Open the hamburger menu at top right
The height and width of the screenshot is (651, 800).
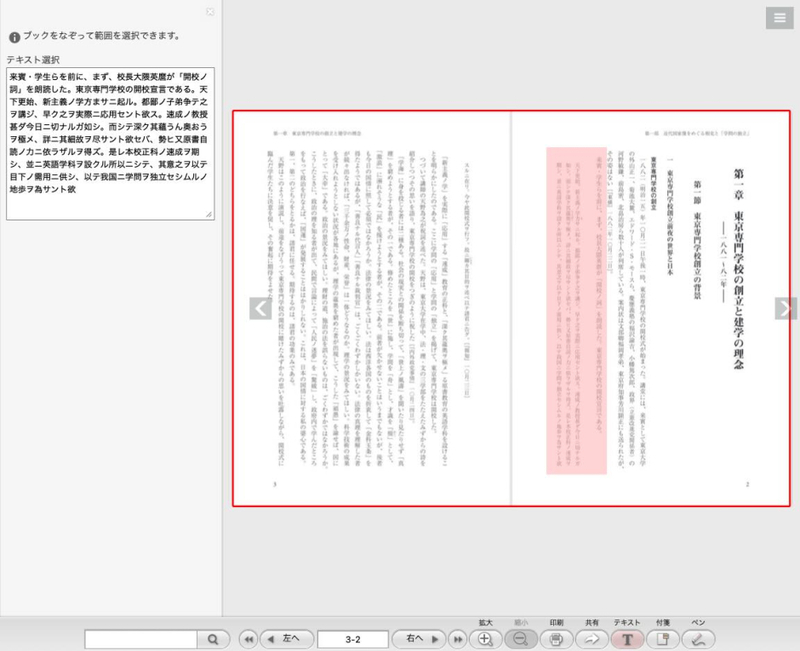coord(778,18)
